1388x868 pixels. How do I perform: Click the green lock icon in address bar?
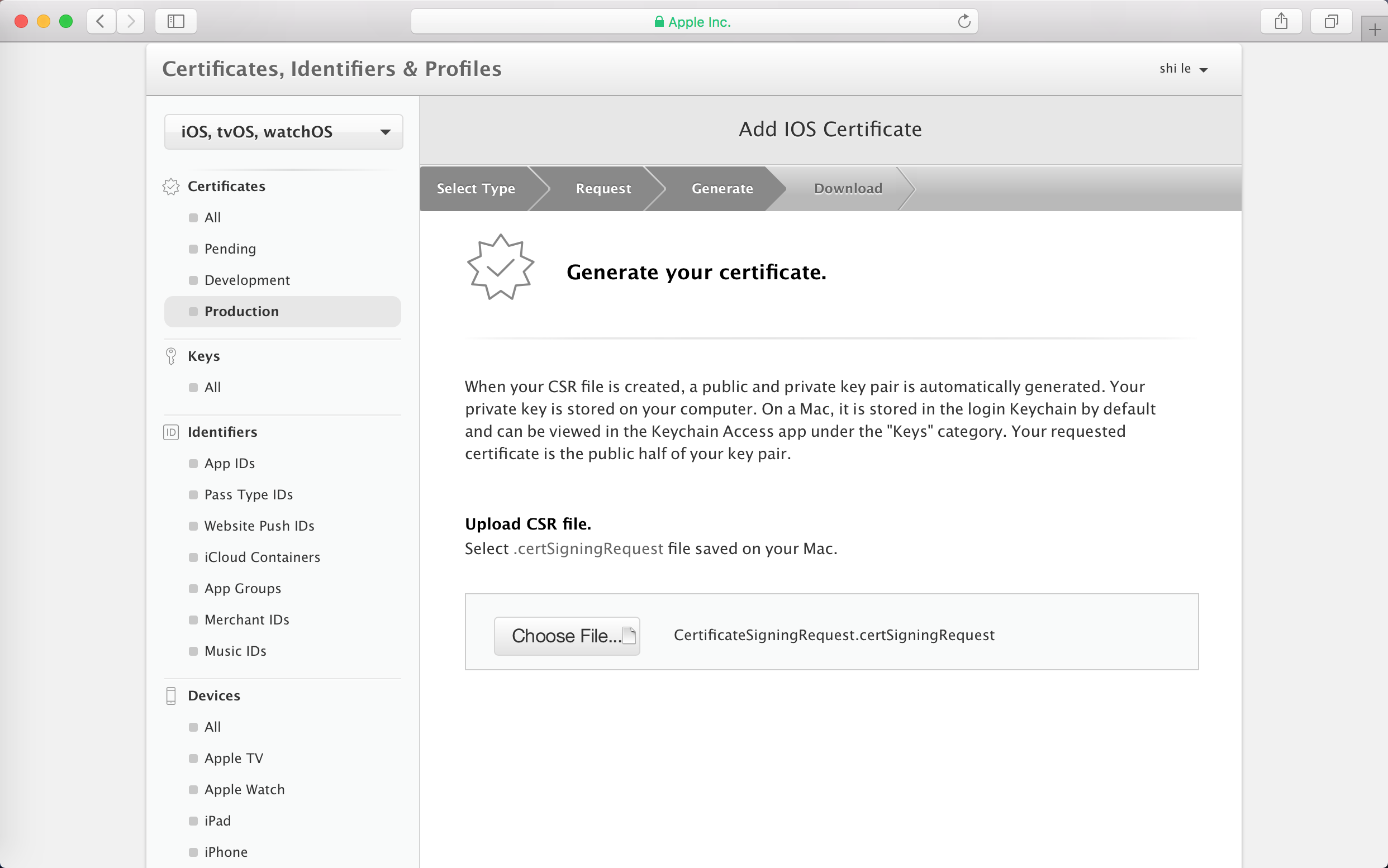pos(659,22)
